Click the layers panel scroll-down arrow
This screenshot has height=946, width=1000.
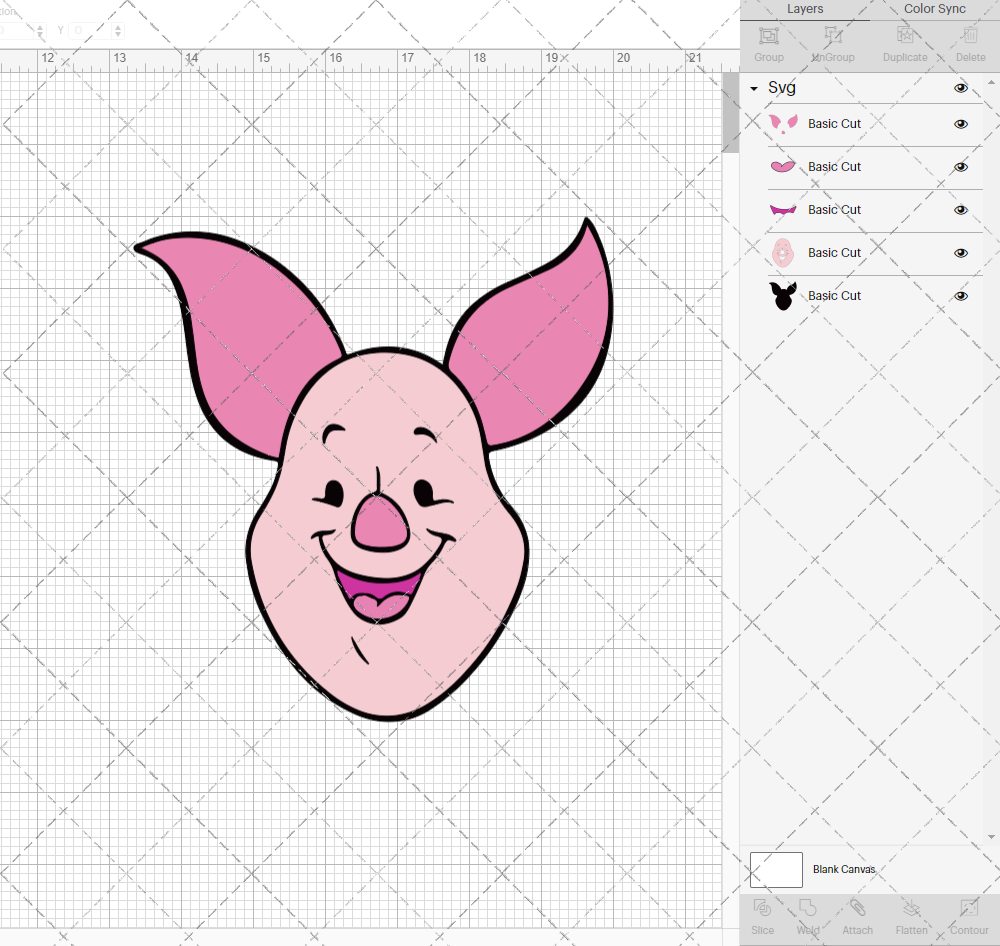[x=990, y=837]
